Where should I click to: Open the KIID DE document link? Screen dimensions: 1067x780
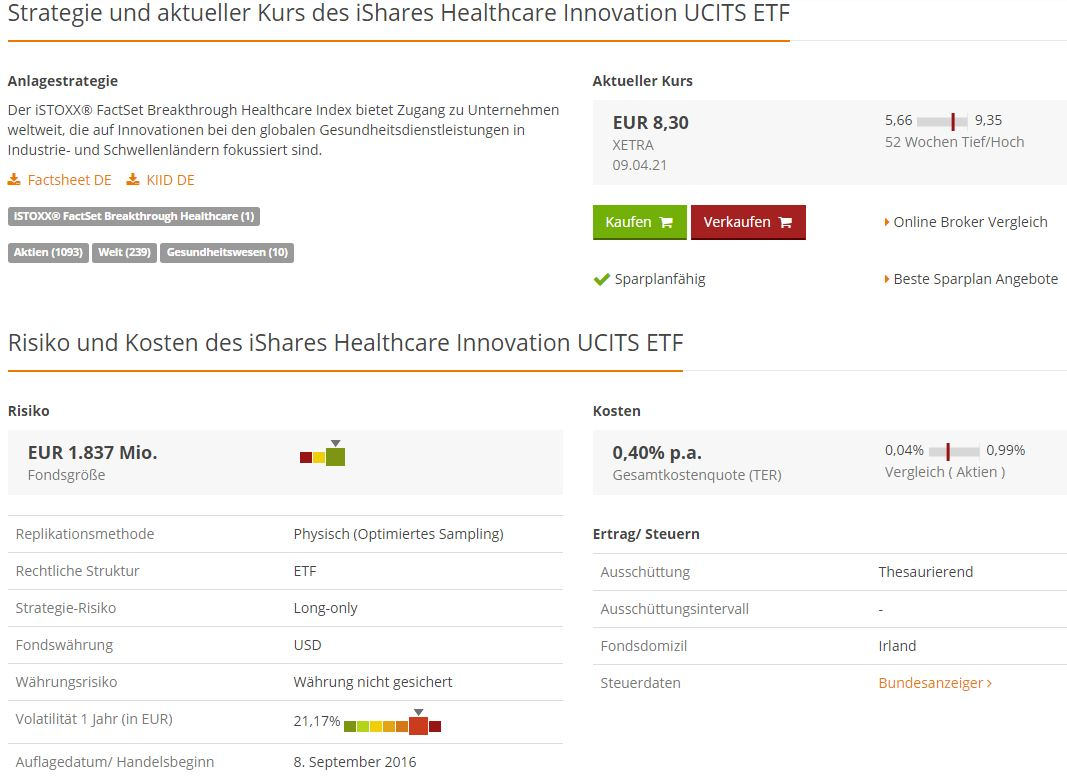(171, 180)
